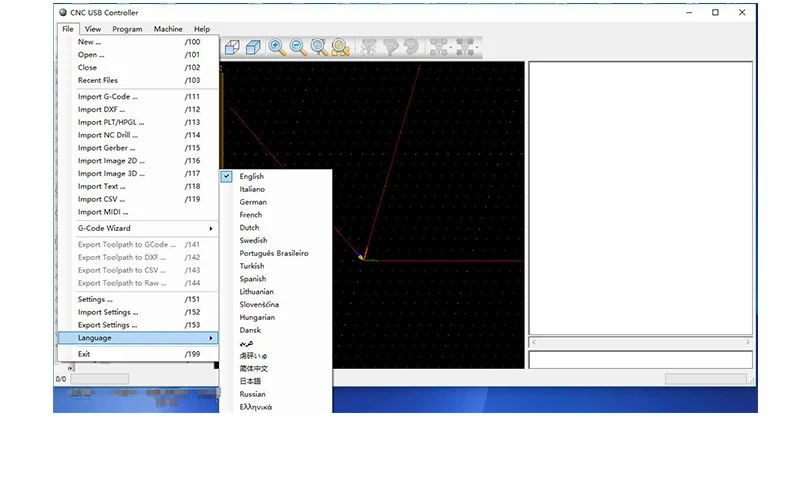Select Import CSV ... entry
Screen dimensions: 800x482
(138, 199)
